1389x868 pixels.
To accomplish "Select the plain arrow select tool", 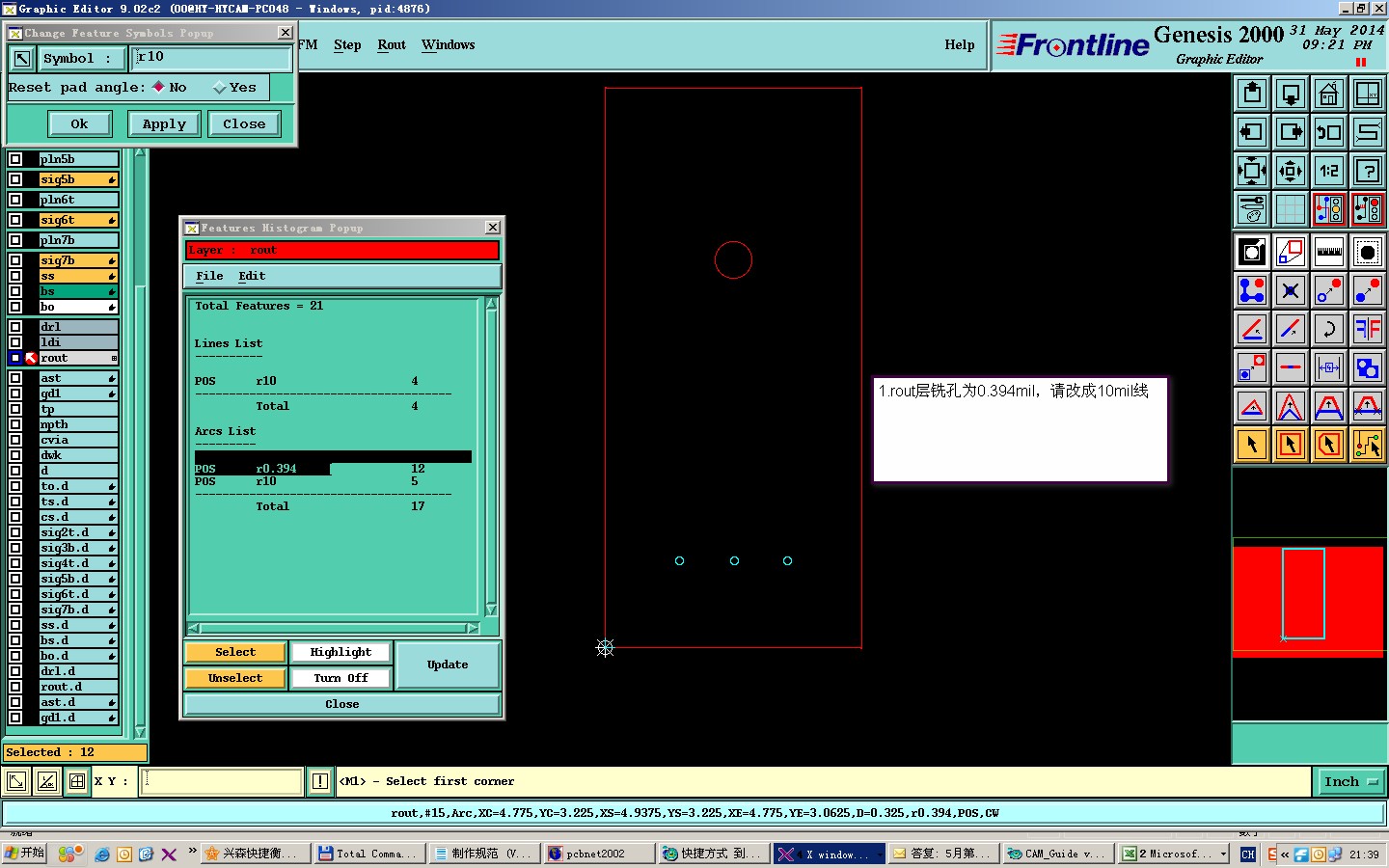I will 1252,445.
